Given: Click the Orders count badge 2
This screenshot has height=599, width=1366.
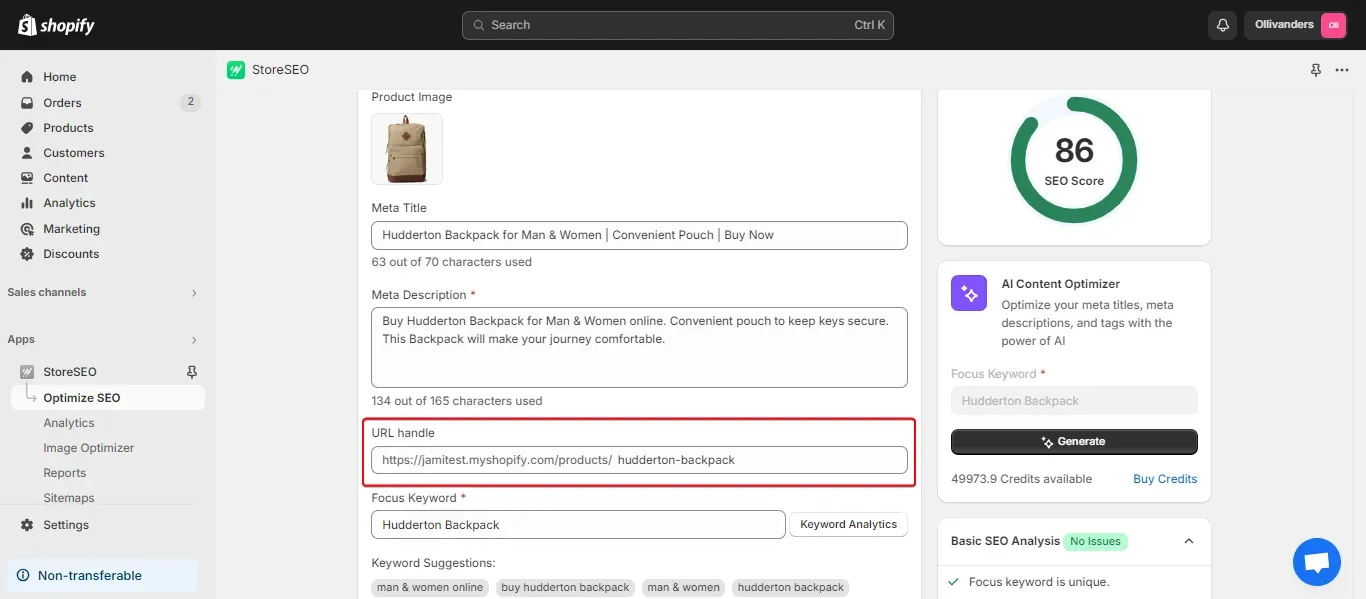Looking at the screenshot, I should point(190,102).
